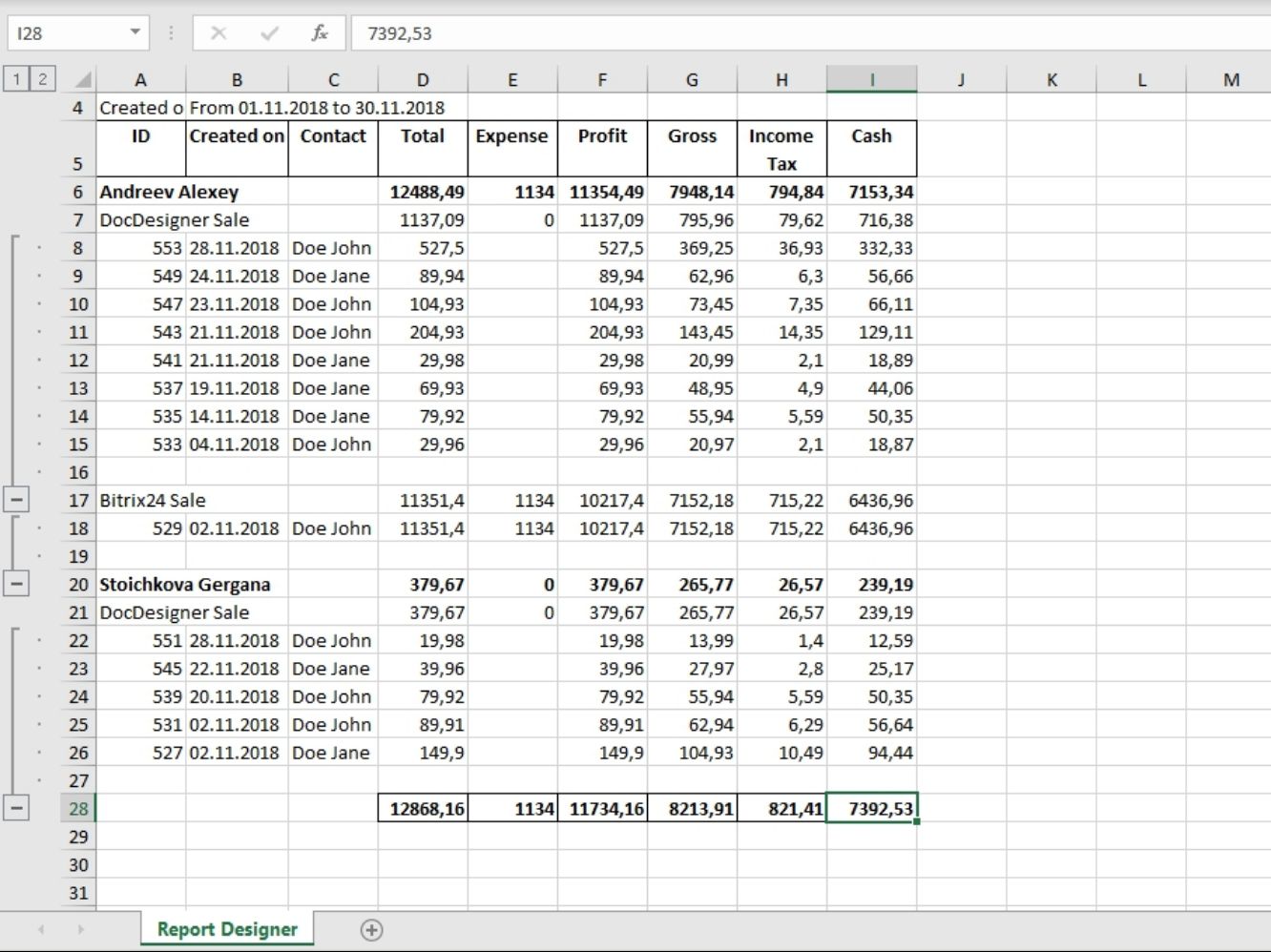Click the Enter checkmark icon in formula bar
This screenshot has height=952, width=1271.
pyautogui.click(x=269, y=33)
